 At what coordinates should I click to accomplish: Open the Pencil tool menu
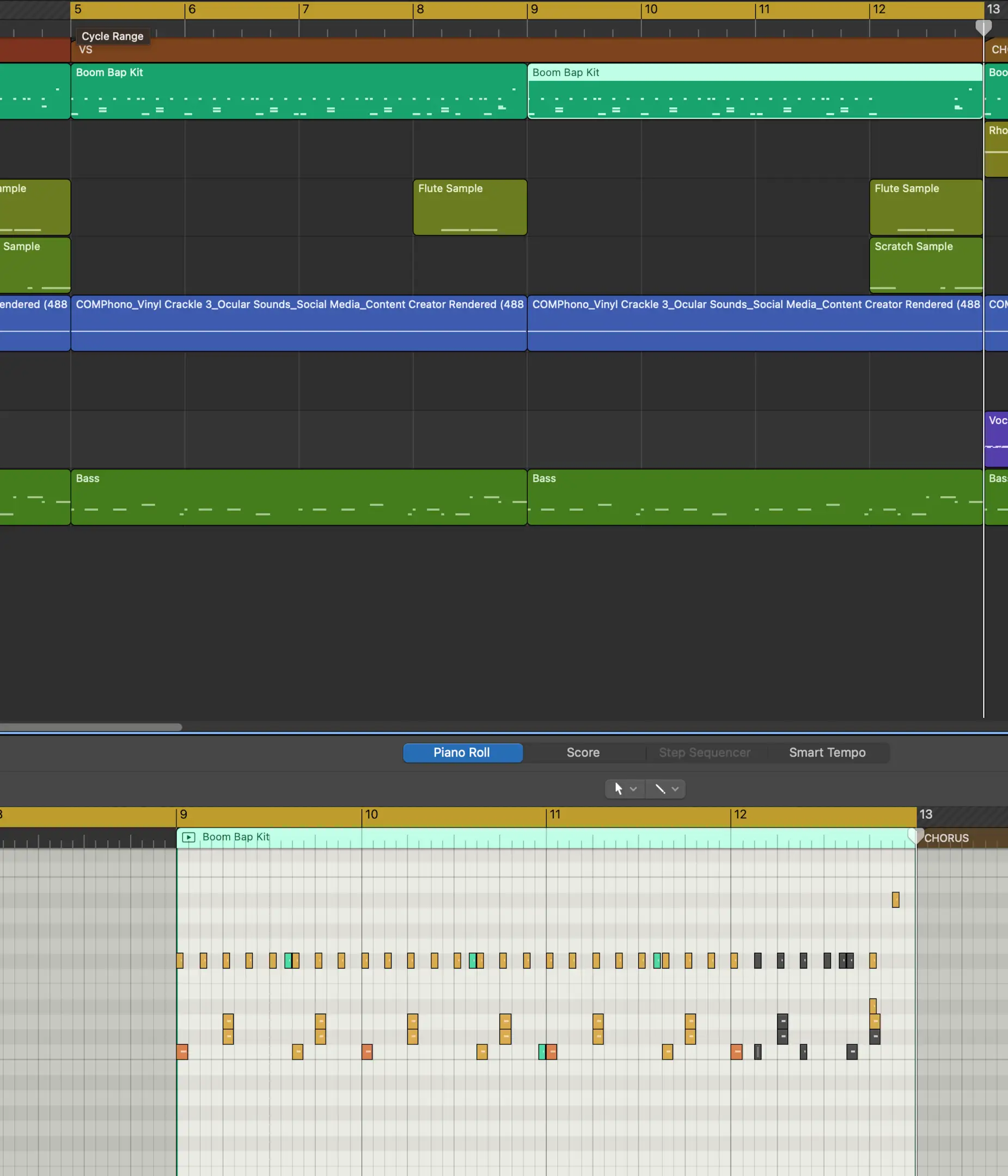point(667,788)
